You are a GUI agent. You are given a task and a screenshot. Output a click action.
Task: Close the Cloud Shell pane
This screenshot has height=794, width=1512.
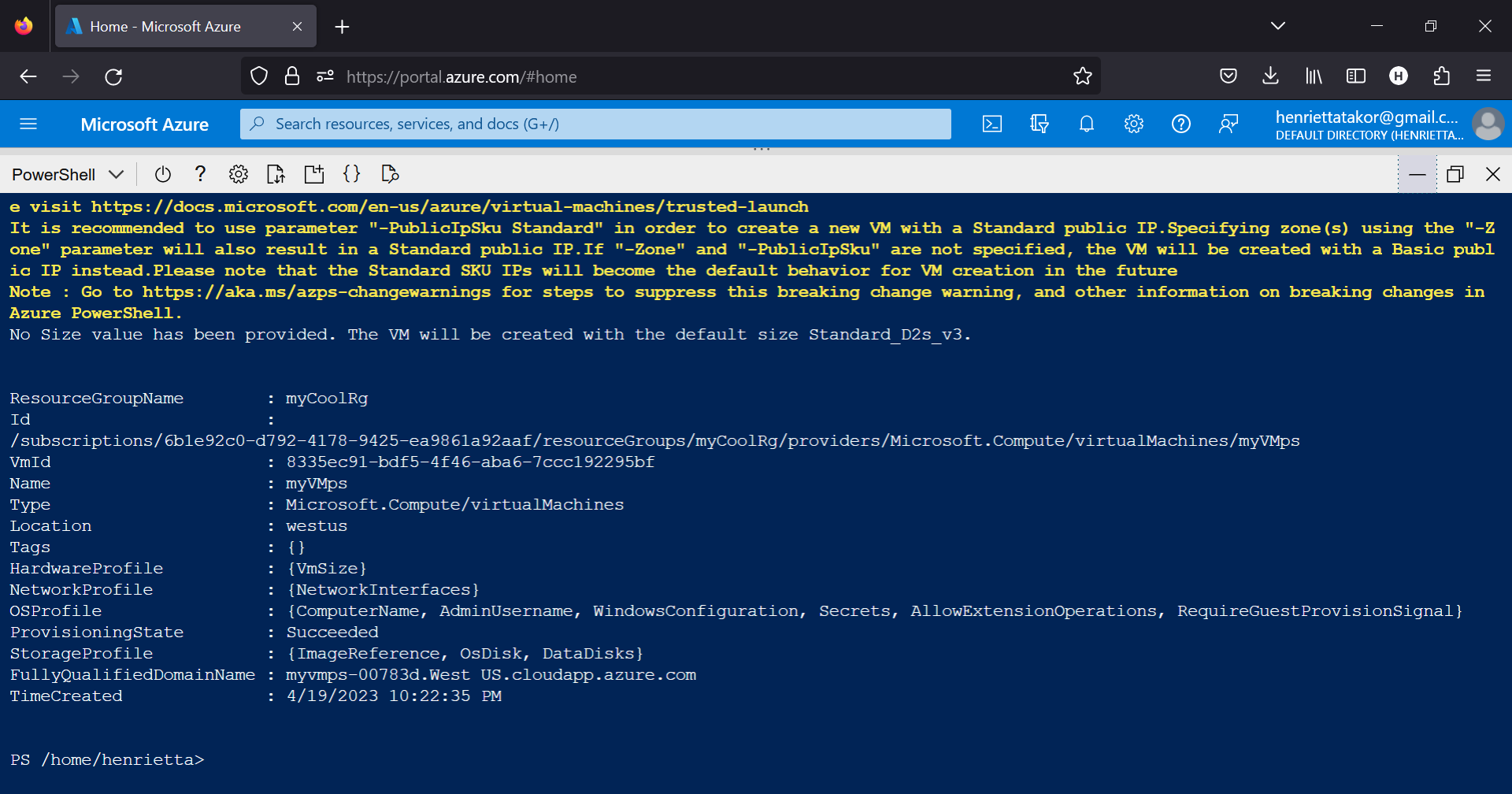coord(1493,174)
